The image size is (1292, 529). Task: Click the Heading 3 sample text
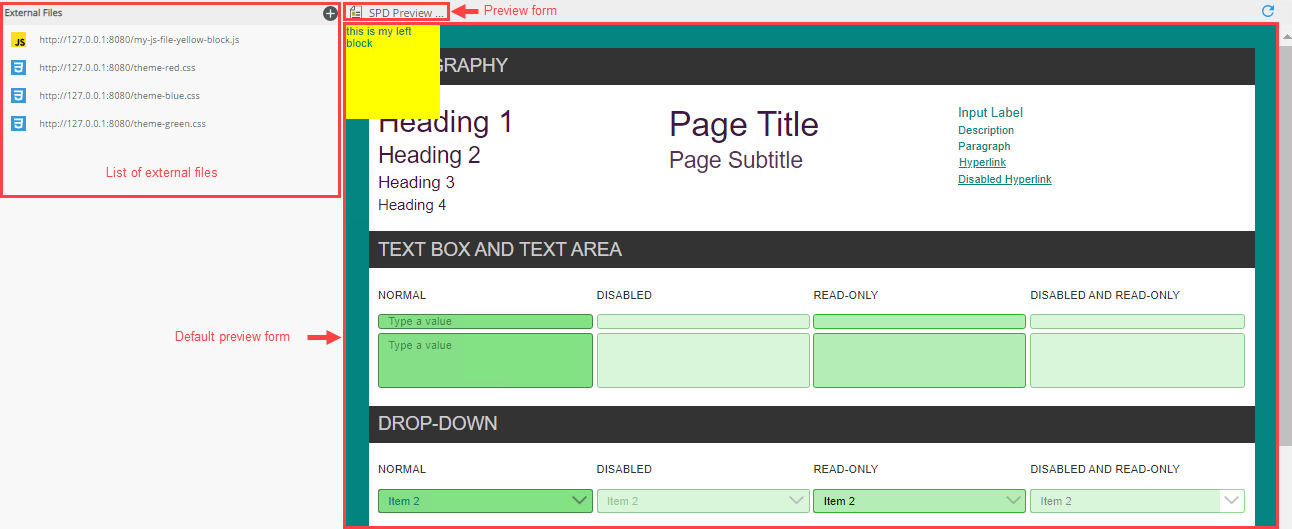[x=416, y=182]
